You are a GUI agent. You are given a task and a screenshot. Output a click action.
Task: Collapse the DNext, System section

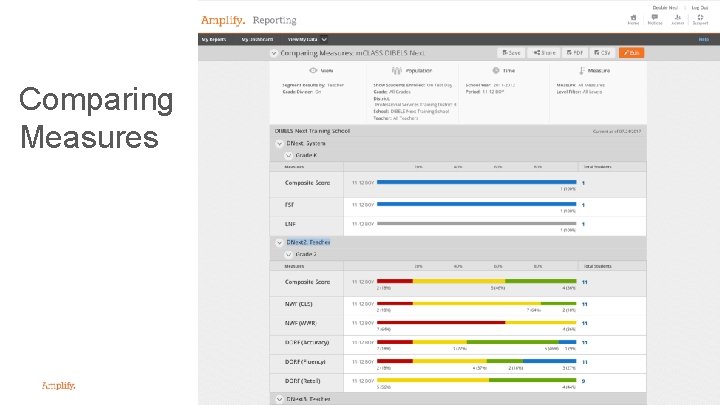279,144
